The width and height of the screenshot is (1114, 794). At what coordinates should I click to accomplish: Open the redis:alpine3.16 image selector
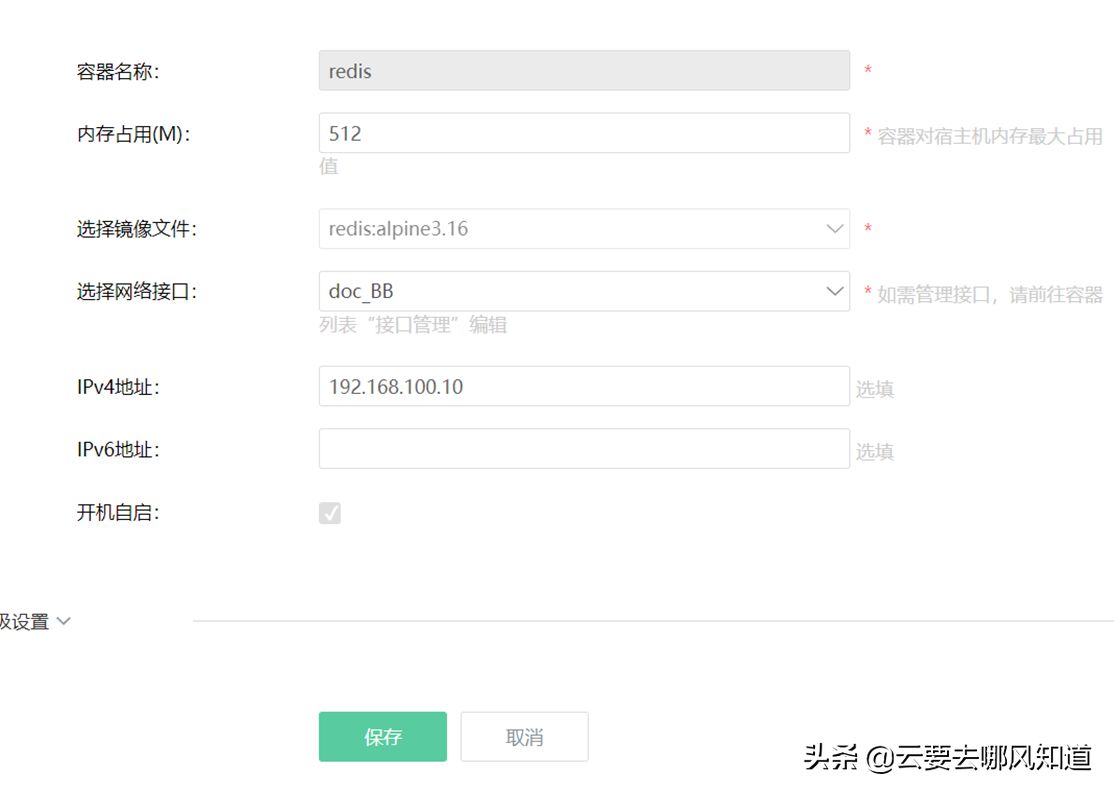[x=584, y=229]
